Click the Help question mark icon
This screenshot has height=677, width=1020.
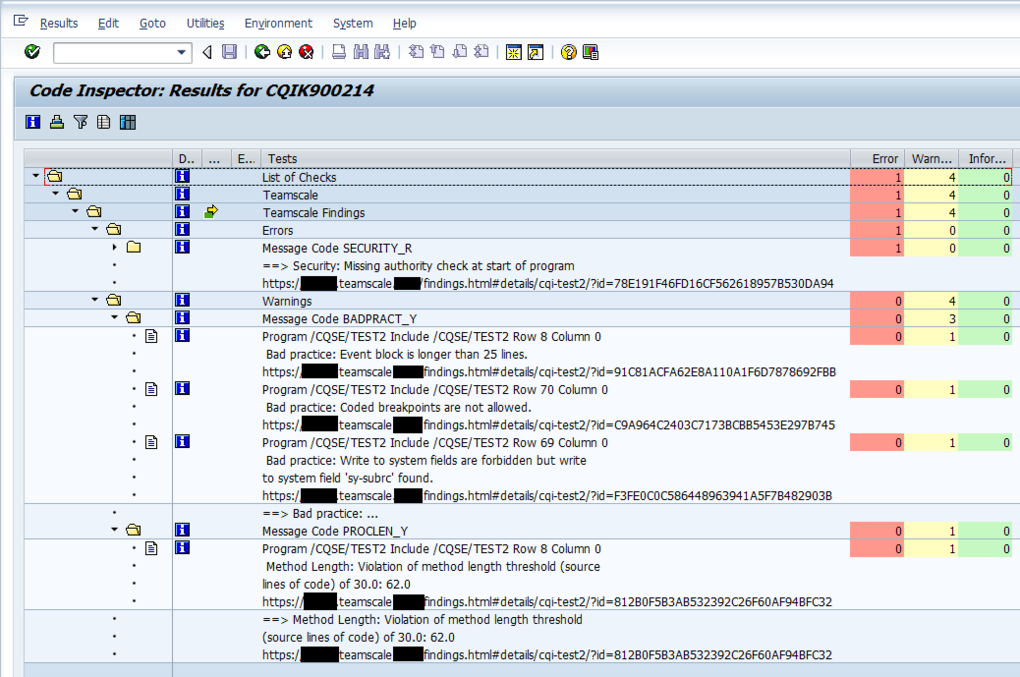(x=568, y=52)
